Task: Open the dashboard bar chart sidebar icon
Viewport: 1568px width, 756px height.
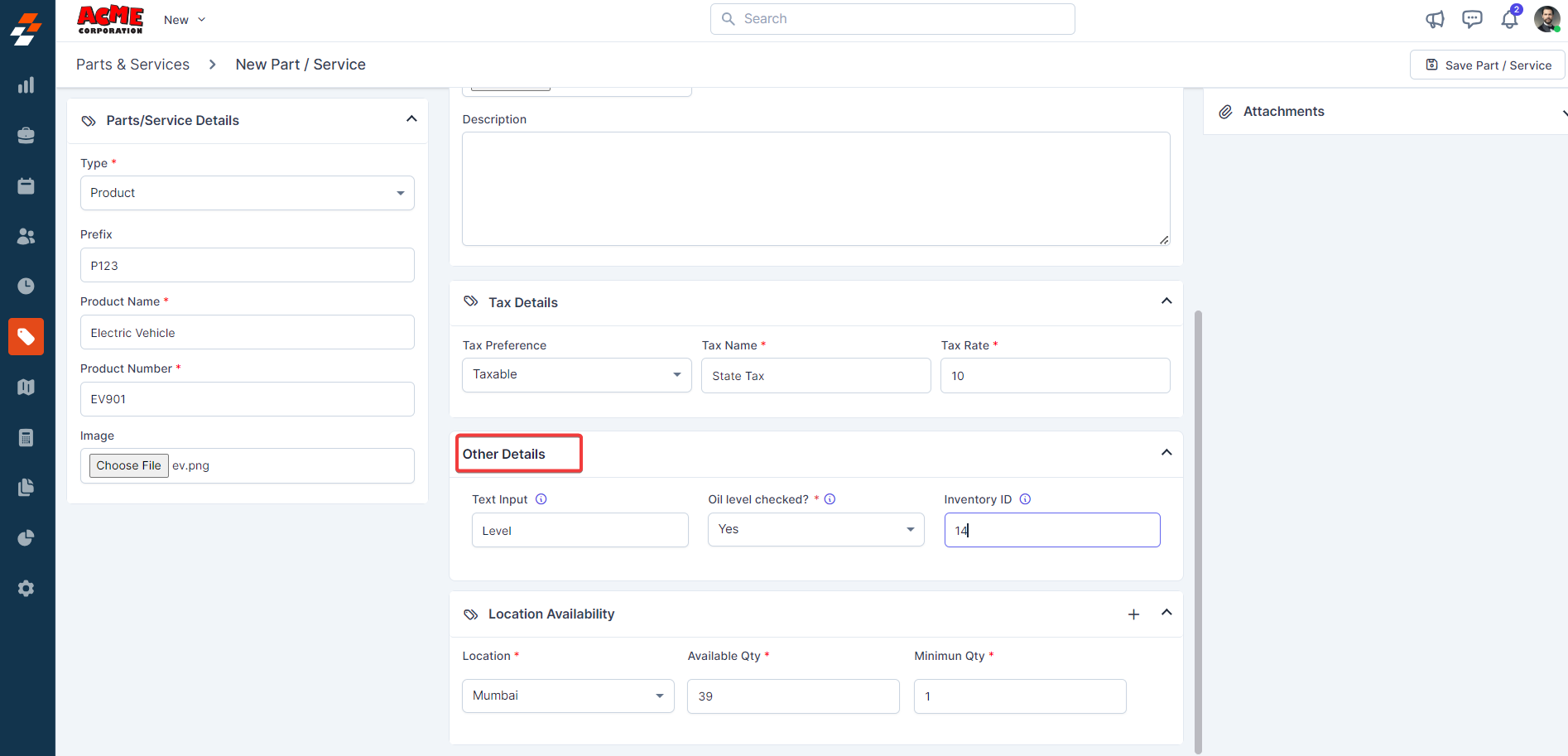Action: [26, 85]
